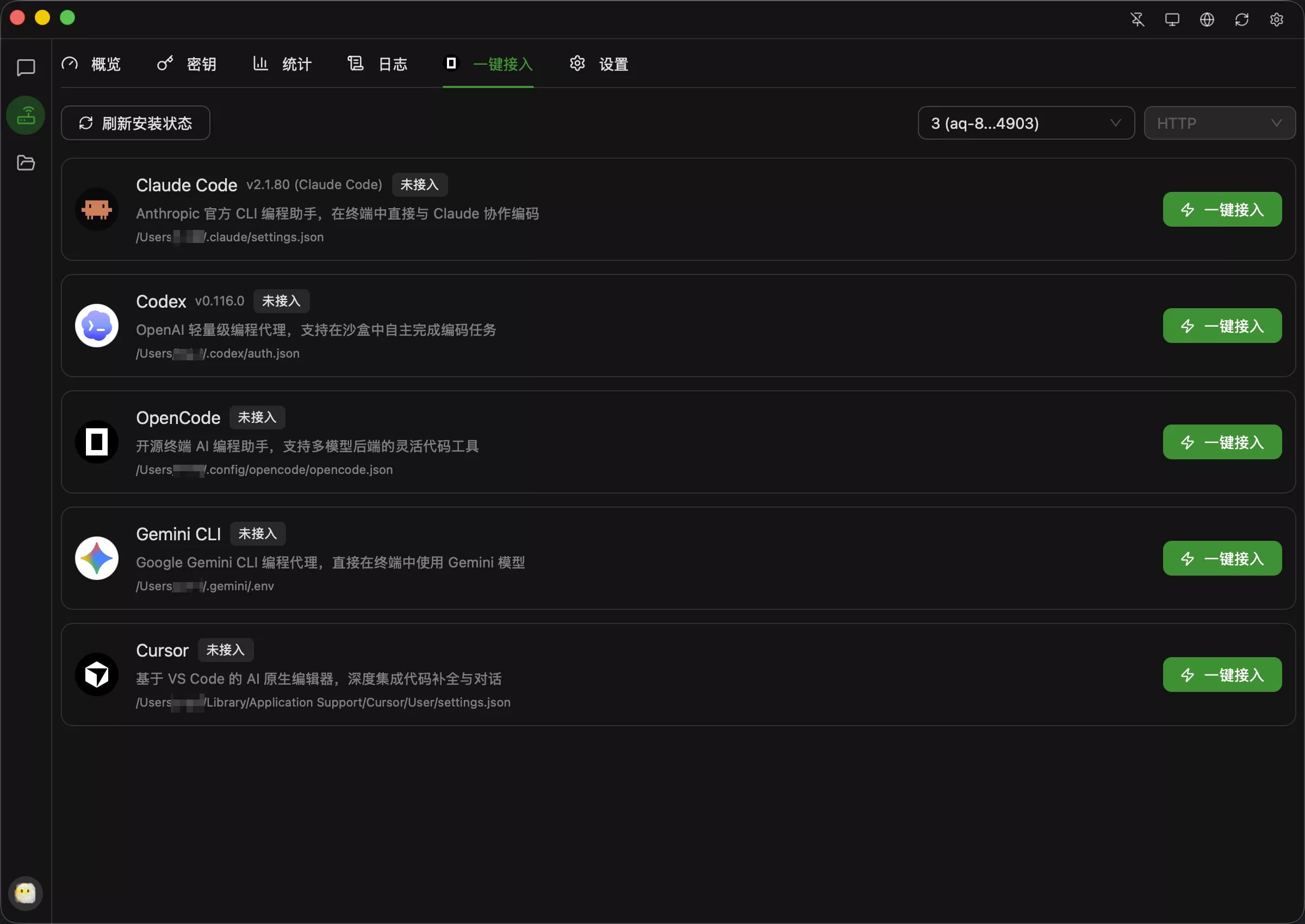Click the sync refresh icon in the title bar
Screen dimensions: 1305x924
pyautogui.click(x=1242, y=19)
